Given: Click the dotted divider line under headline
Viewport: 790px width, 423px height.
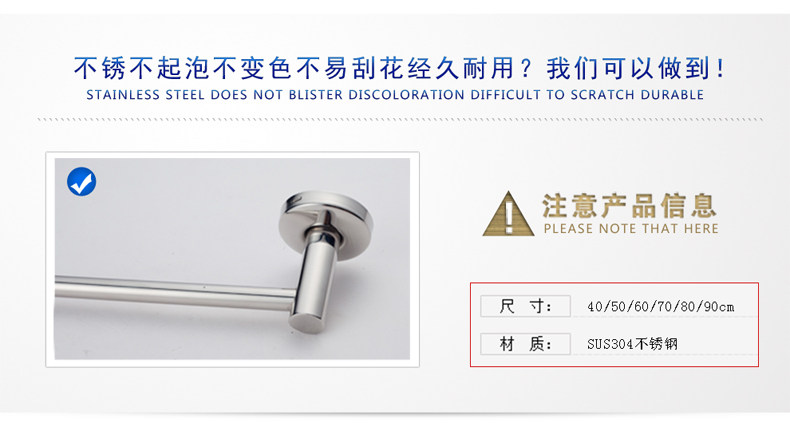Looking at the screenshot, I should point(400,119).
